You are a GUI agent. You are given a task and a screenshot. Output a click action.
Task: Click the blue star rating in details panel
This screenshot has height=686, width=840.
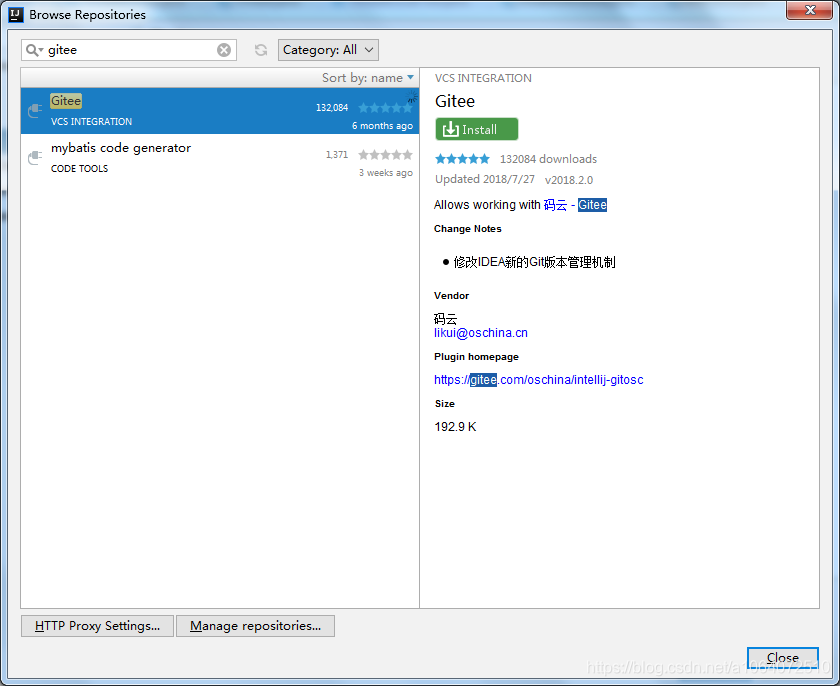pyautogui.click(x=462, y=159)
